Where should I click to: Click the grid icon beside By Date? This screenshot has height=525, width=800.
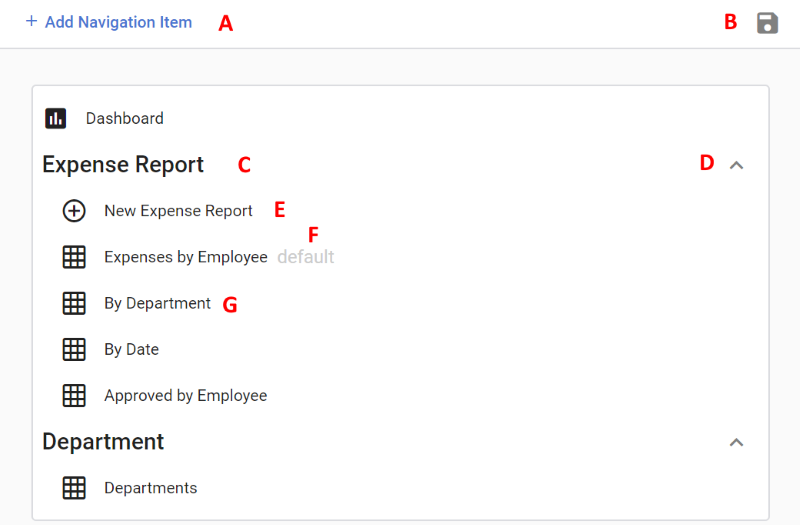(74, 349)
